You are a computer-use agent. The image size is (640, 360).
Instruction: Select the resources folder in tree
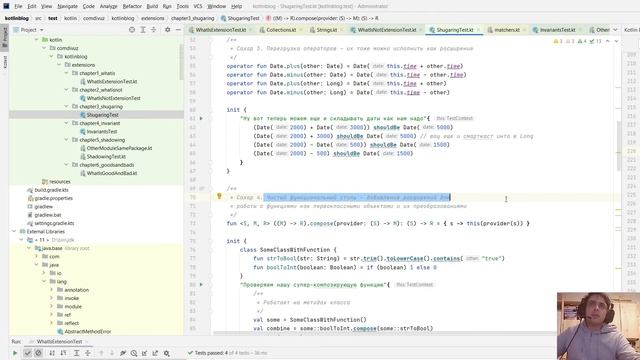click(x=60, y=182)
